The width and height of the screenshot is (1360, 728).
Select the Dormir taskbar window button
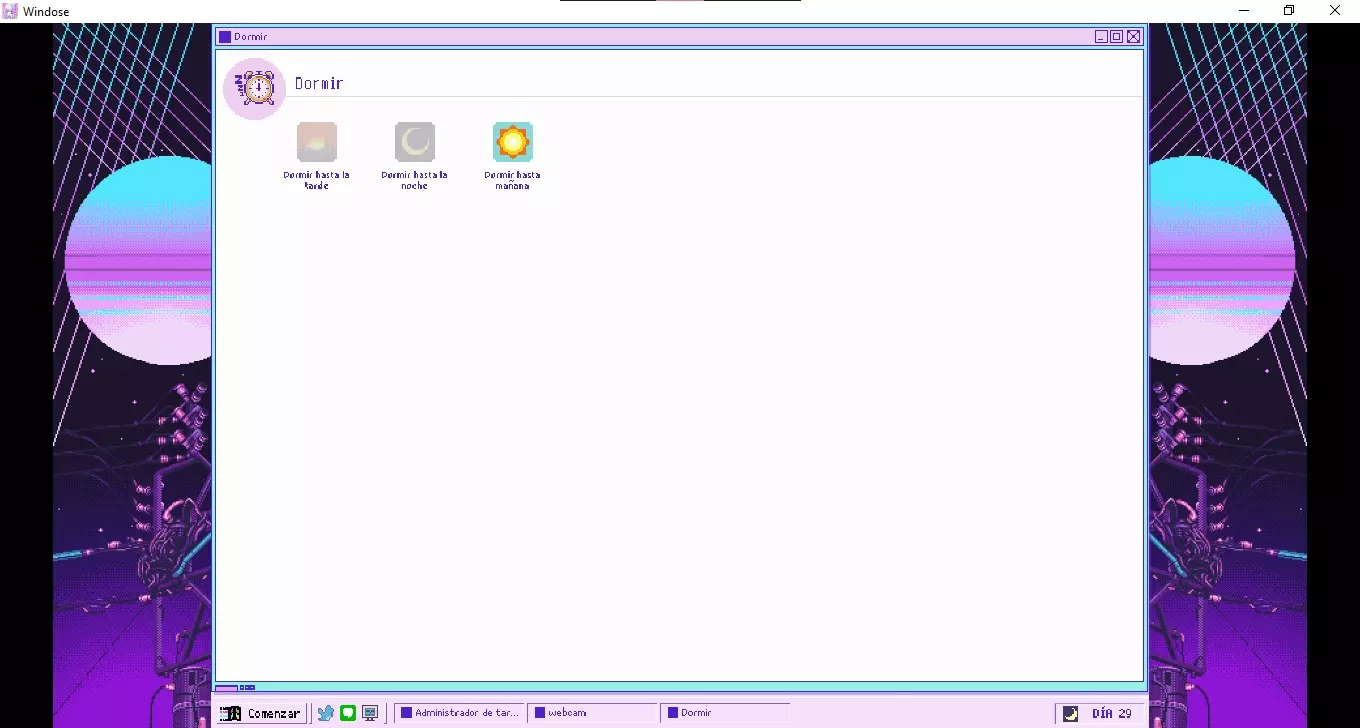click(x=726, y=713)
